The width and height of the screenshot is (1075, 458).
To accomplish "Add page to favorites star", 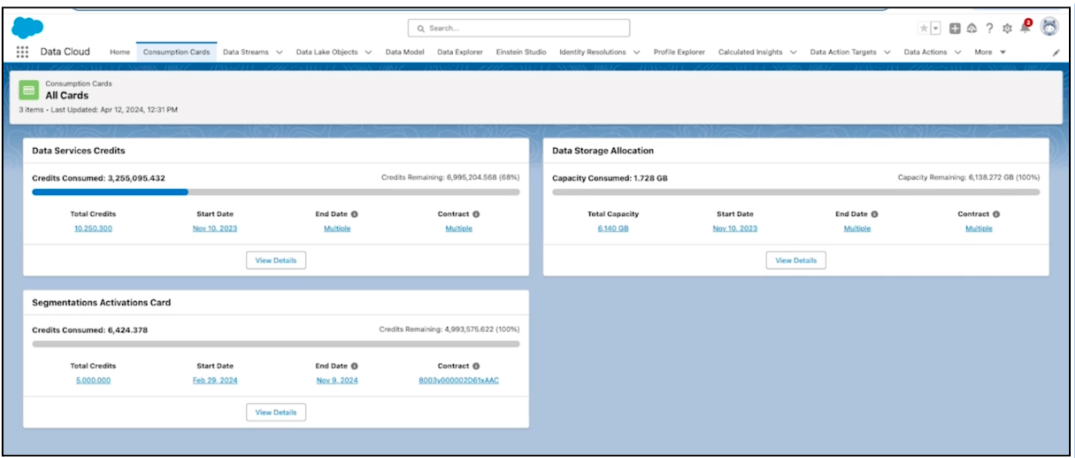I will pos(923,28).
